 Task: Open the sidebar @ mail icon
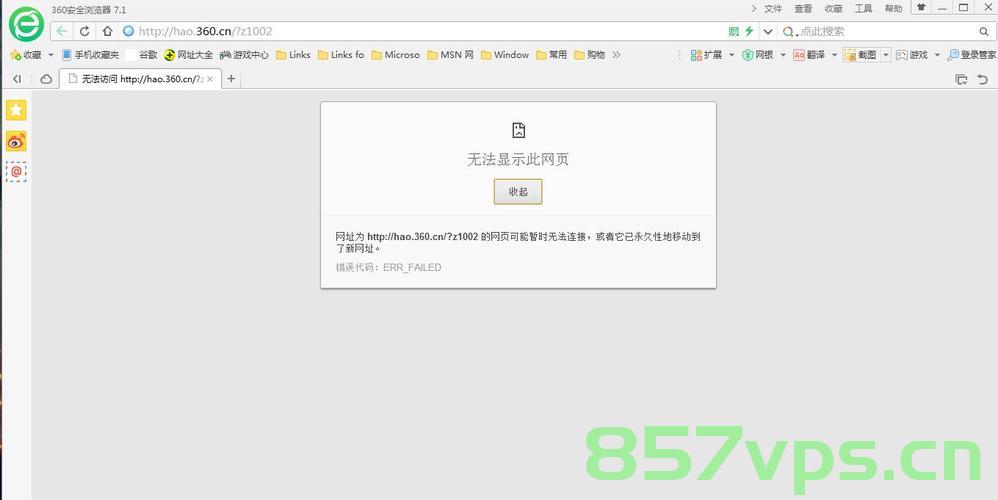coord(16,172)
